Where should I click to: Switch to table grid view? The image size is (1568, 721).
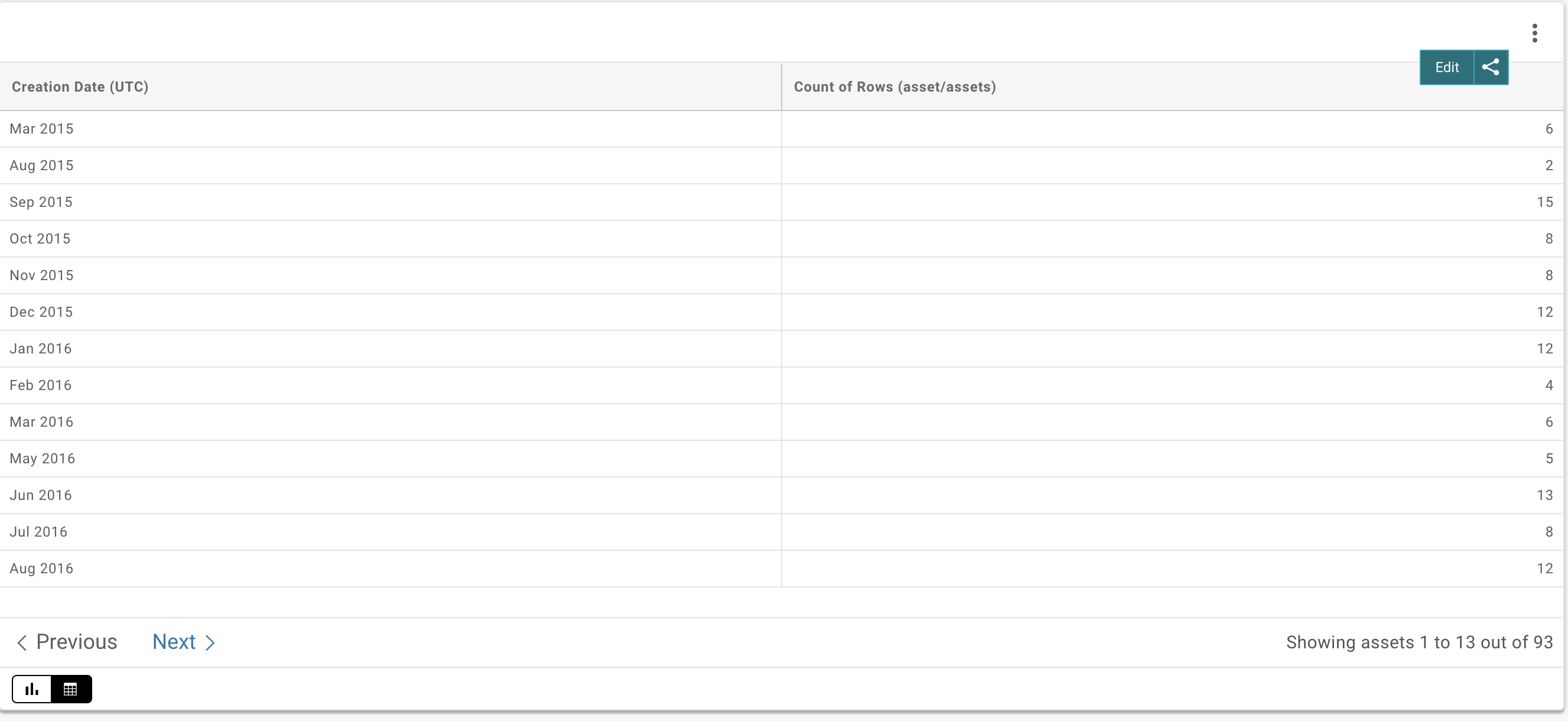click(71, 689)
